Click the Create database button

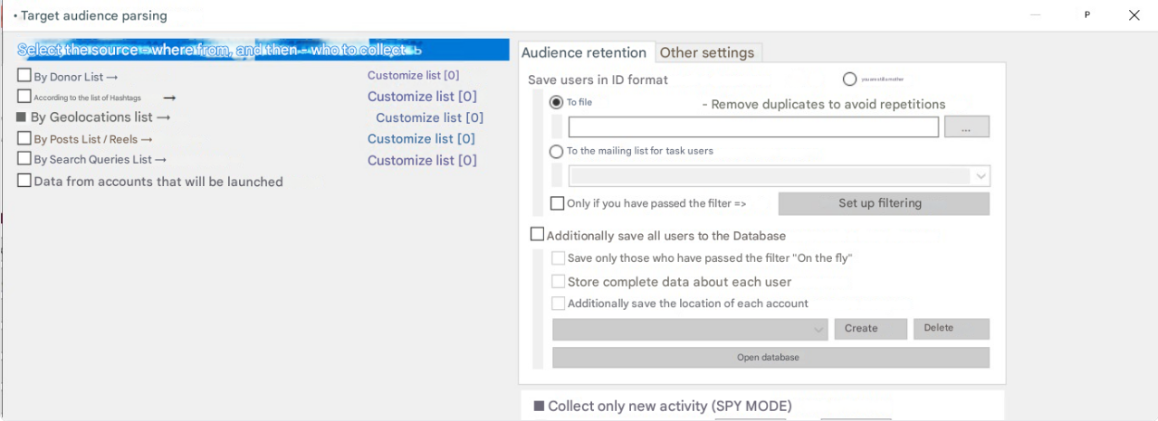point(871,329)
